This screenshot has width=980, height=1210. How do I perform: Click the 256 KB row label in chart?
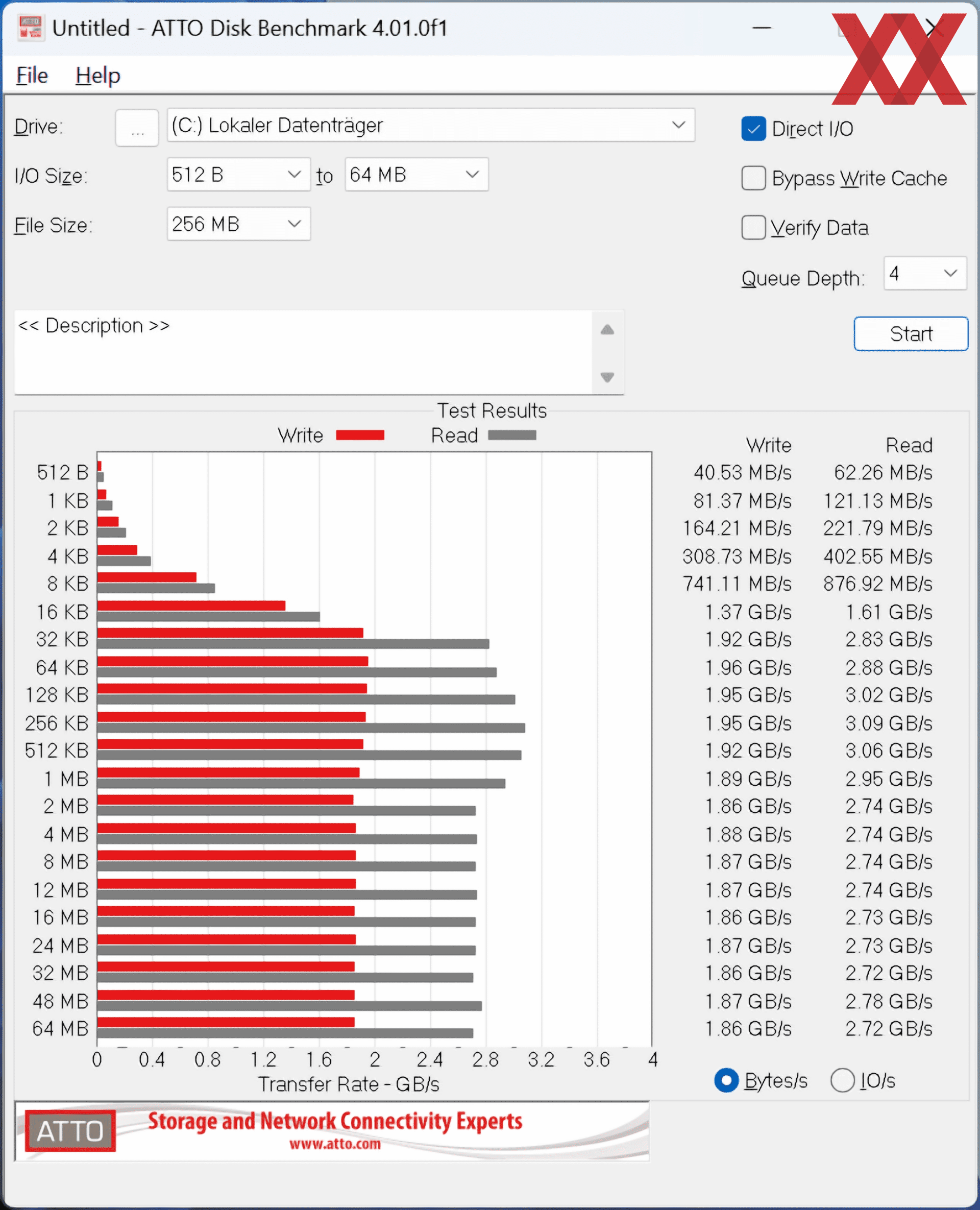coord(57,723)
